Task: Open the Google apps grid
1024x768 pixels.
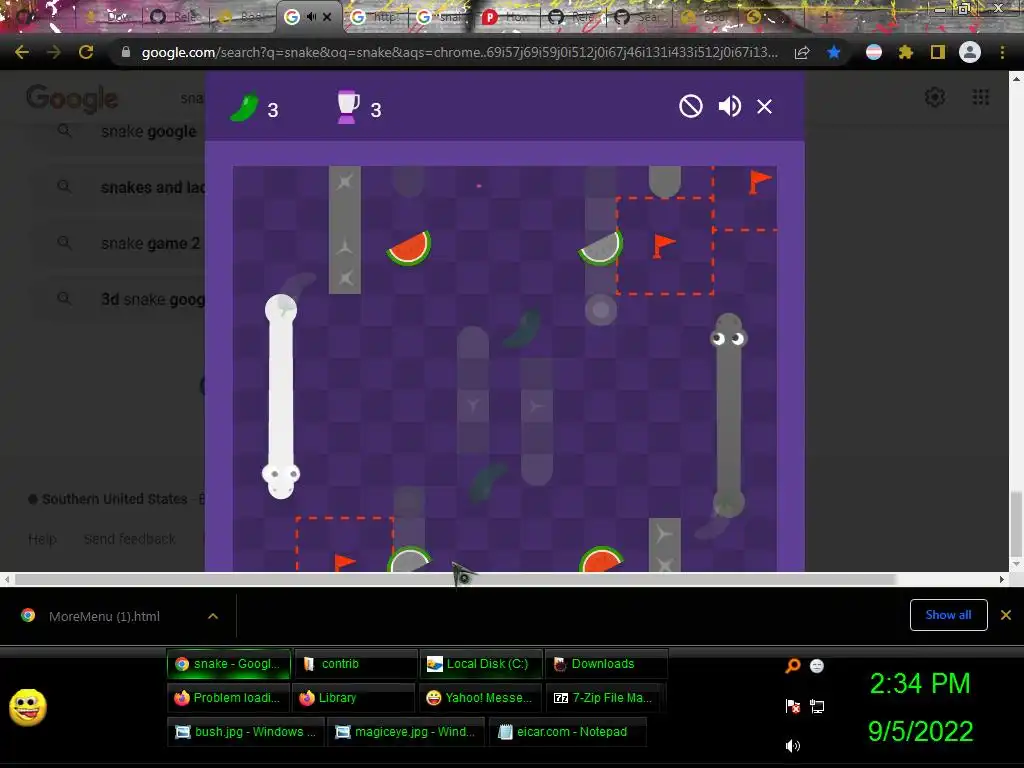Action: pos(980,97)
